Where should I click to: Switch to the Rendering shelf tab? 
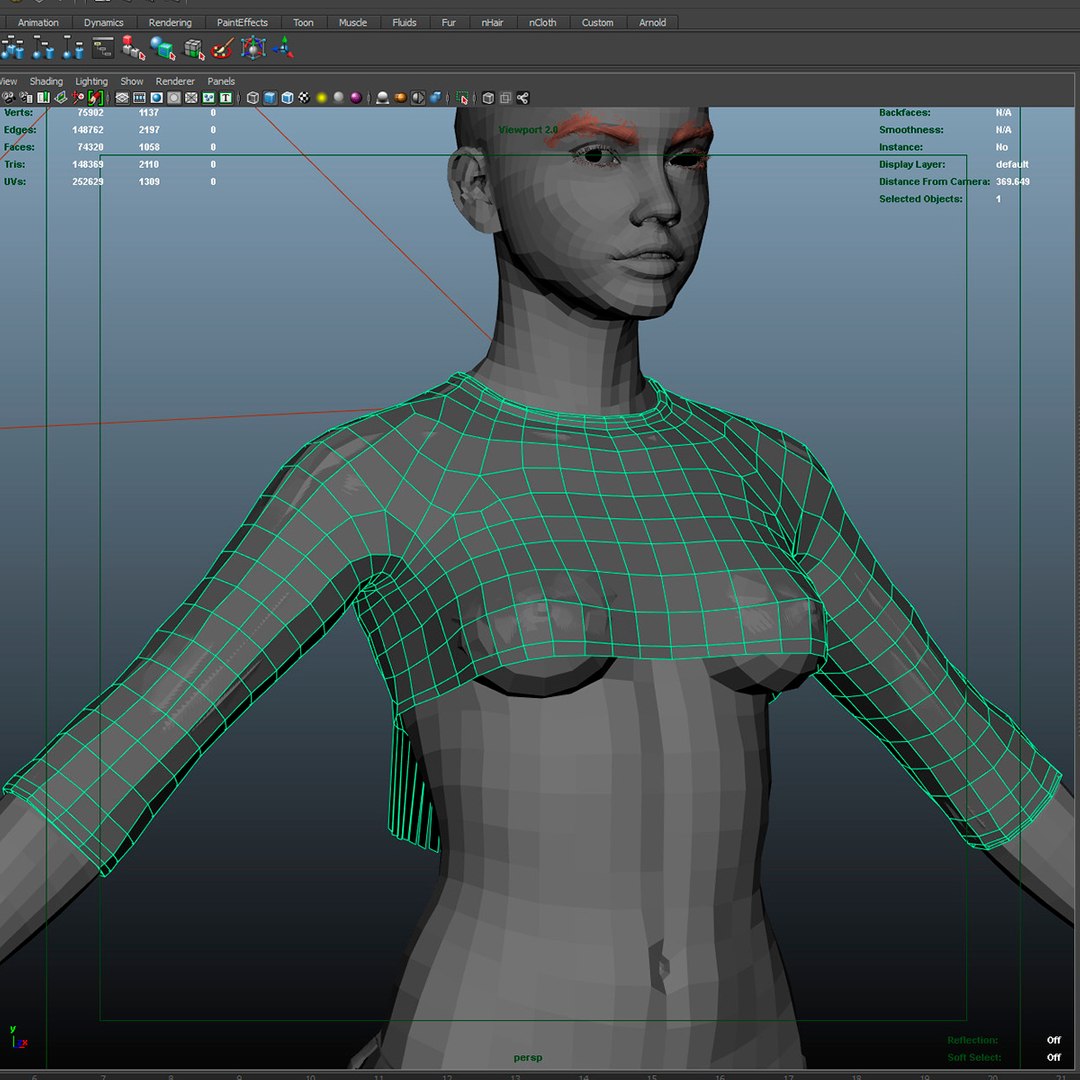tap(170, 22)
